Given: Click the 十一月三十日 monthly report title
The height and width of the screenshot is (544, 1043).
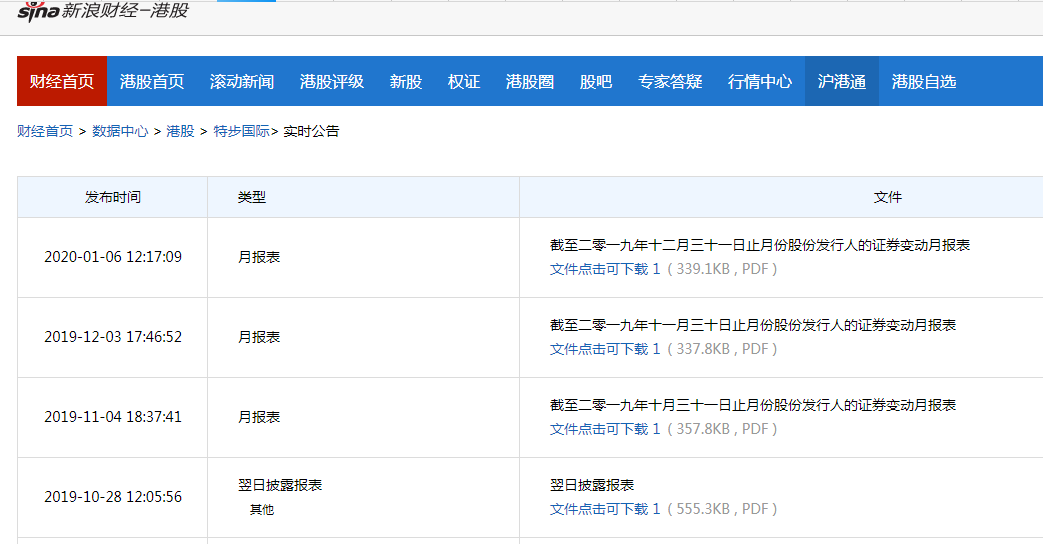Looking at the screenshot, I should (753, 325).
